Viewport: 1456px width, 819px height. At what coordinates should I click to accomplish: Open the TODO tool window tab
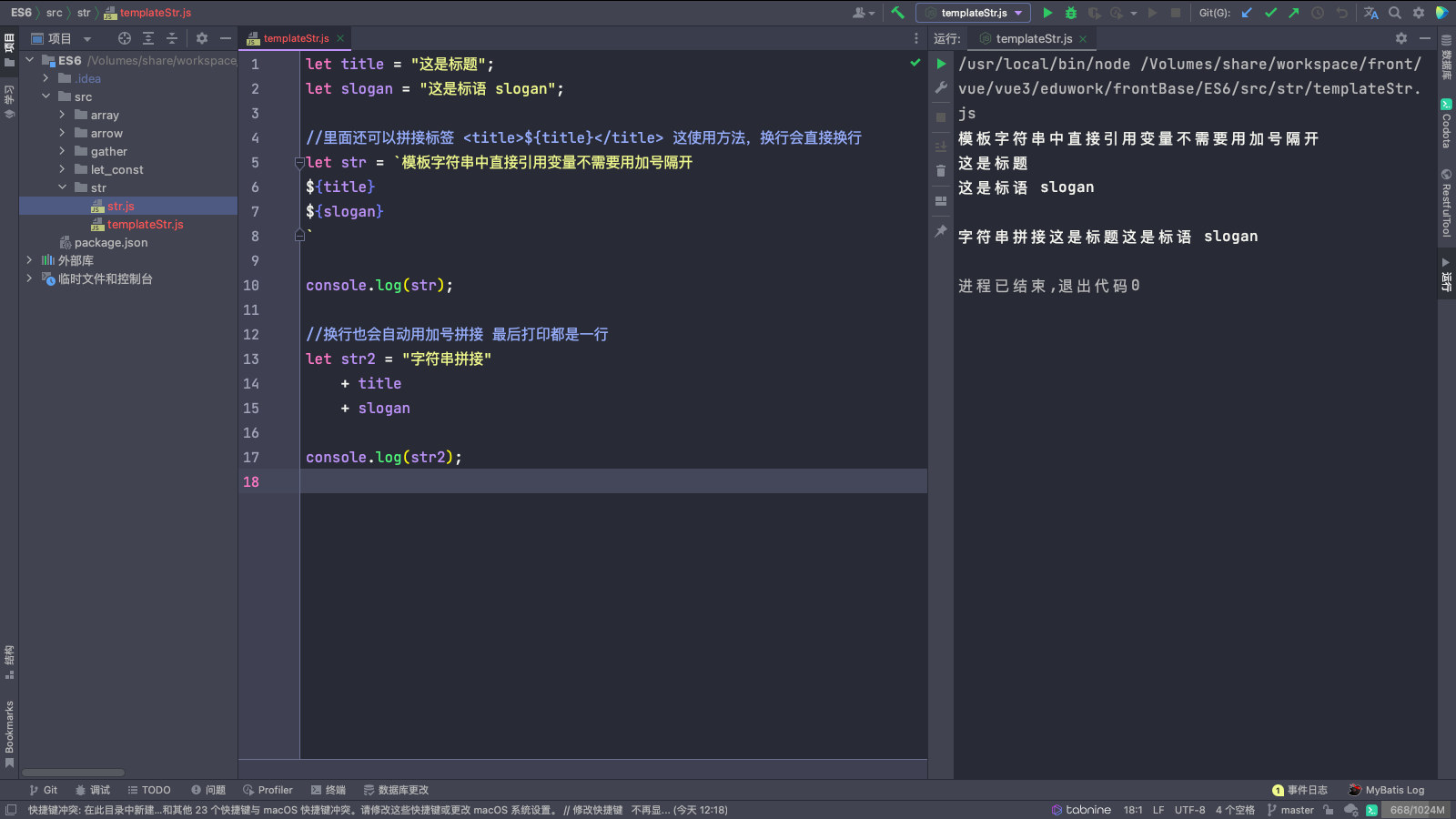(149, 790)
